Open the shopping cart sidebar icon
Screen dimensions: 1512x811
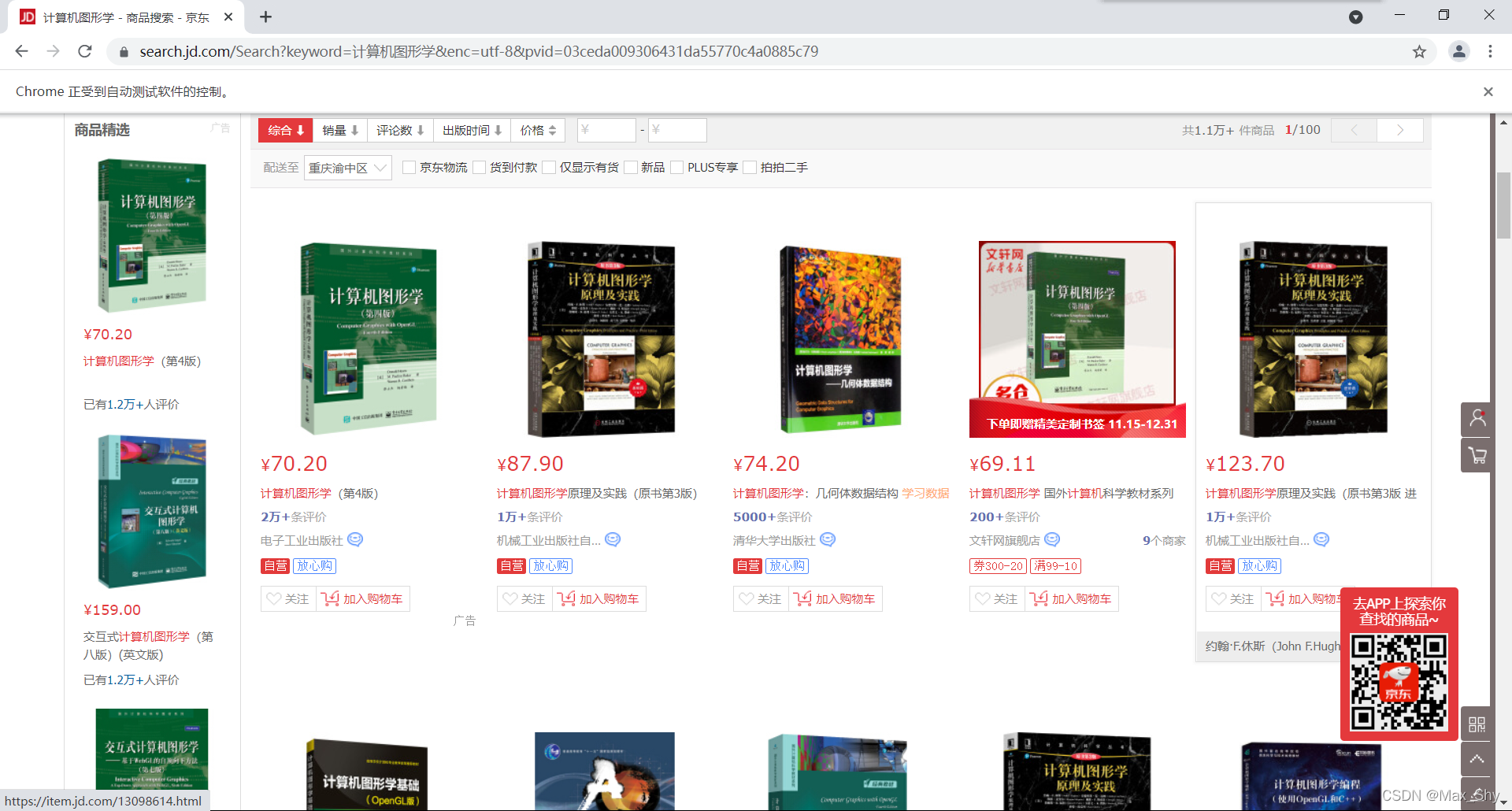1477,455
